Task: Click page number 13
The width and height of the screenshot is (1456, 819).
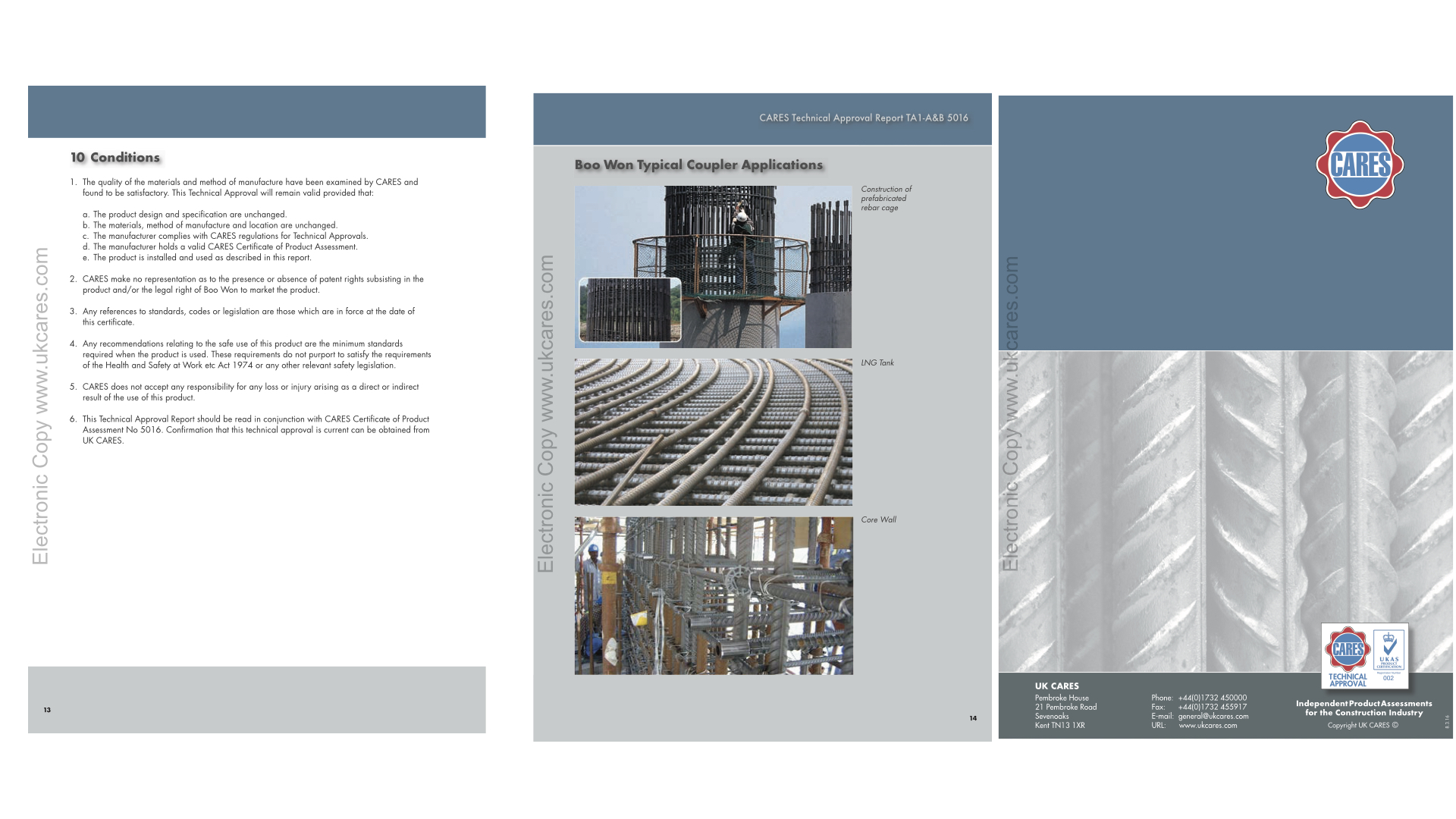Action: [x=47, y=711]
